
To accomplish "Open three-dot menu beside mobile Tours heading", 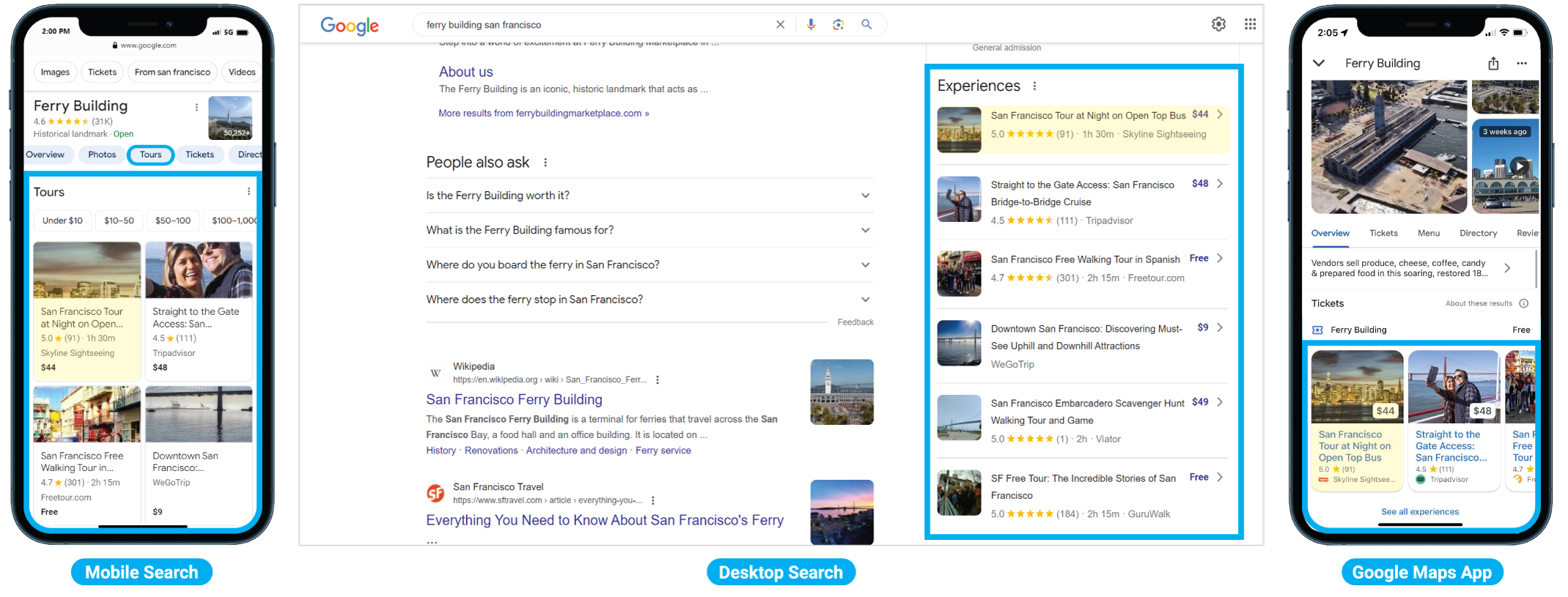I will point(249,192).
